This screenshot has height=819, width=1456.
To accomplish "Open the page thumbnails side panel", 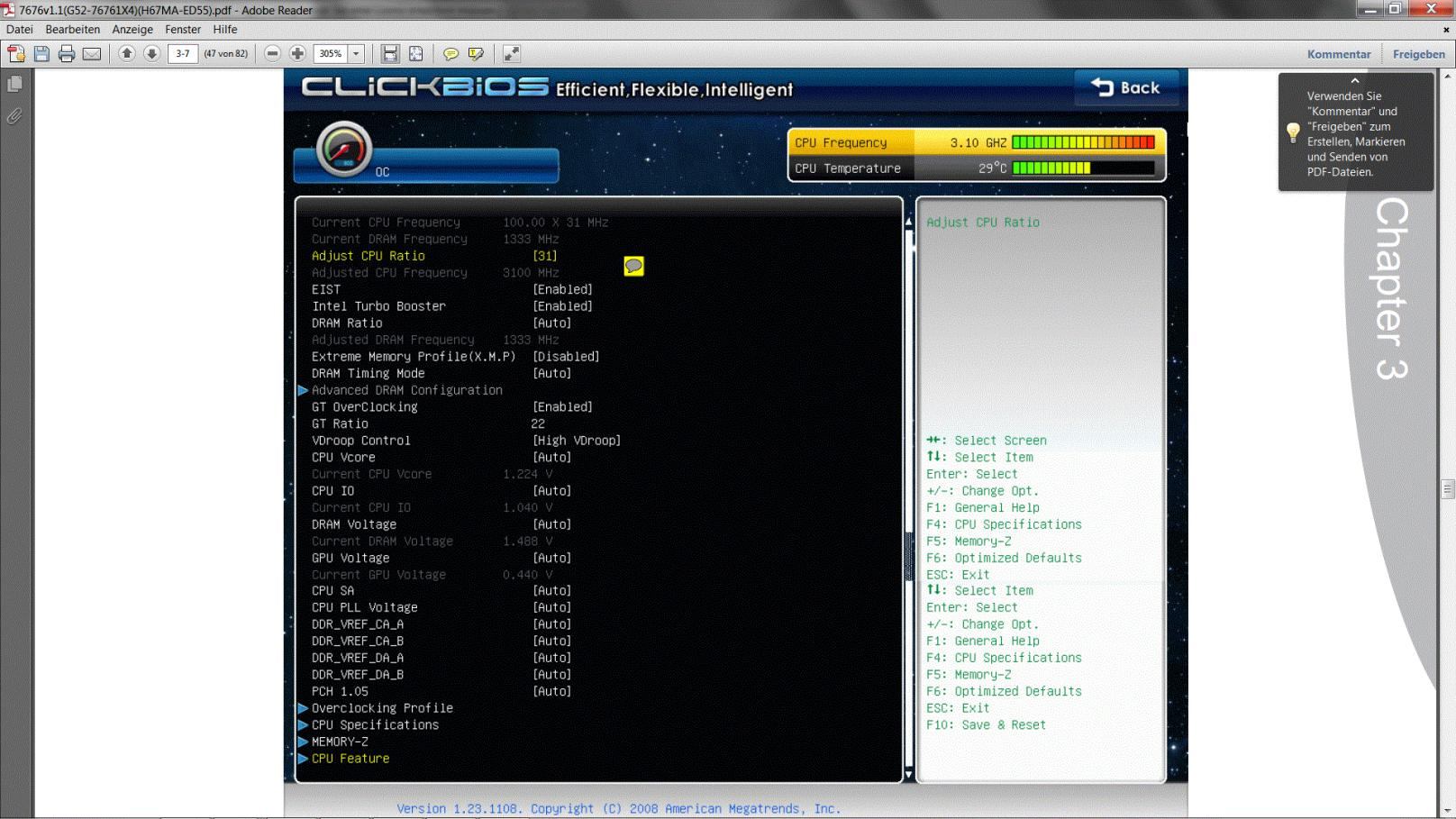I will (15, 84).
